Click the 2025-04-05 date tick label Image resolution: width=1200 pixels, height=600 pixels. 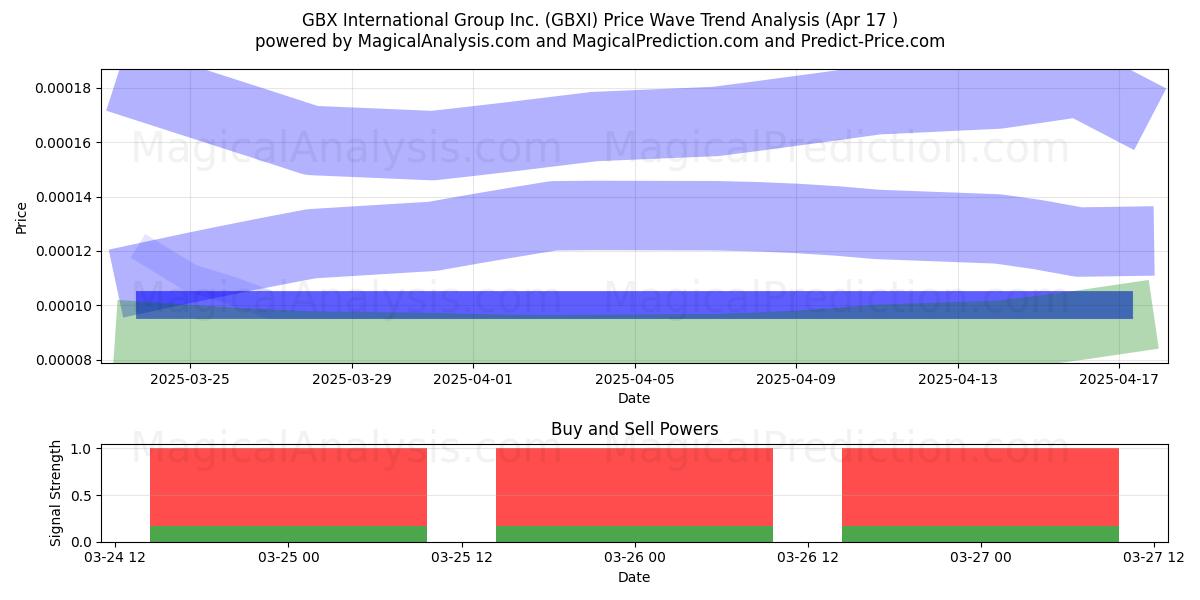(635, 379)
